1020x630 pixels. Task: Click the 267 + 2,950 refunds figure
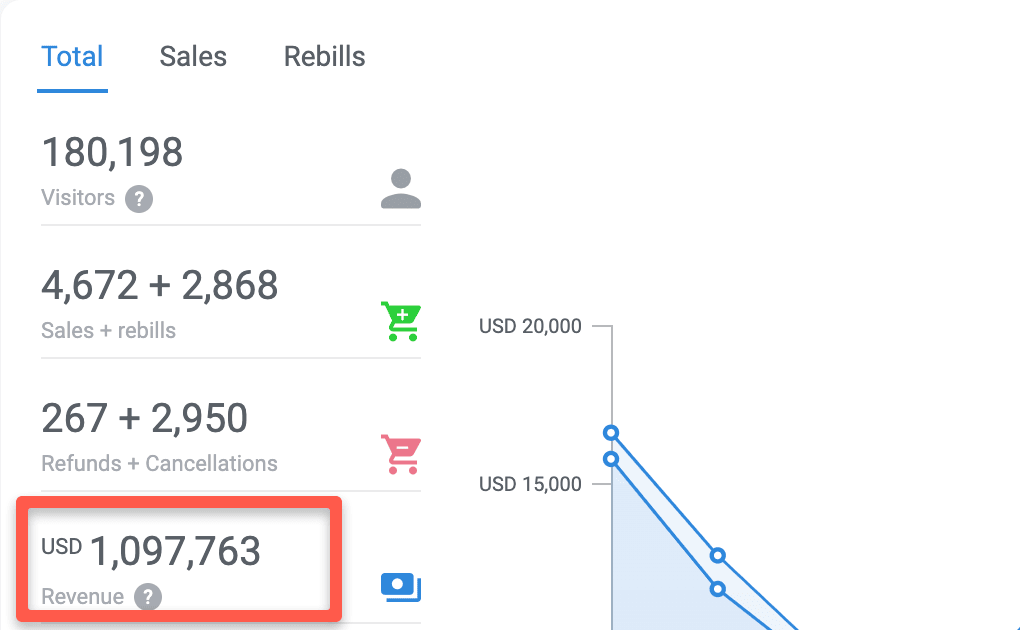pos(144,418)
